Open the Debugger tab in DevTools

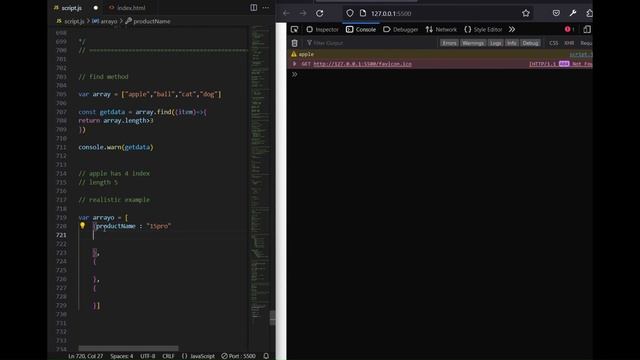click(x=400, y=29)
